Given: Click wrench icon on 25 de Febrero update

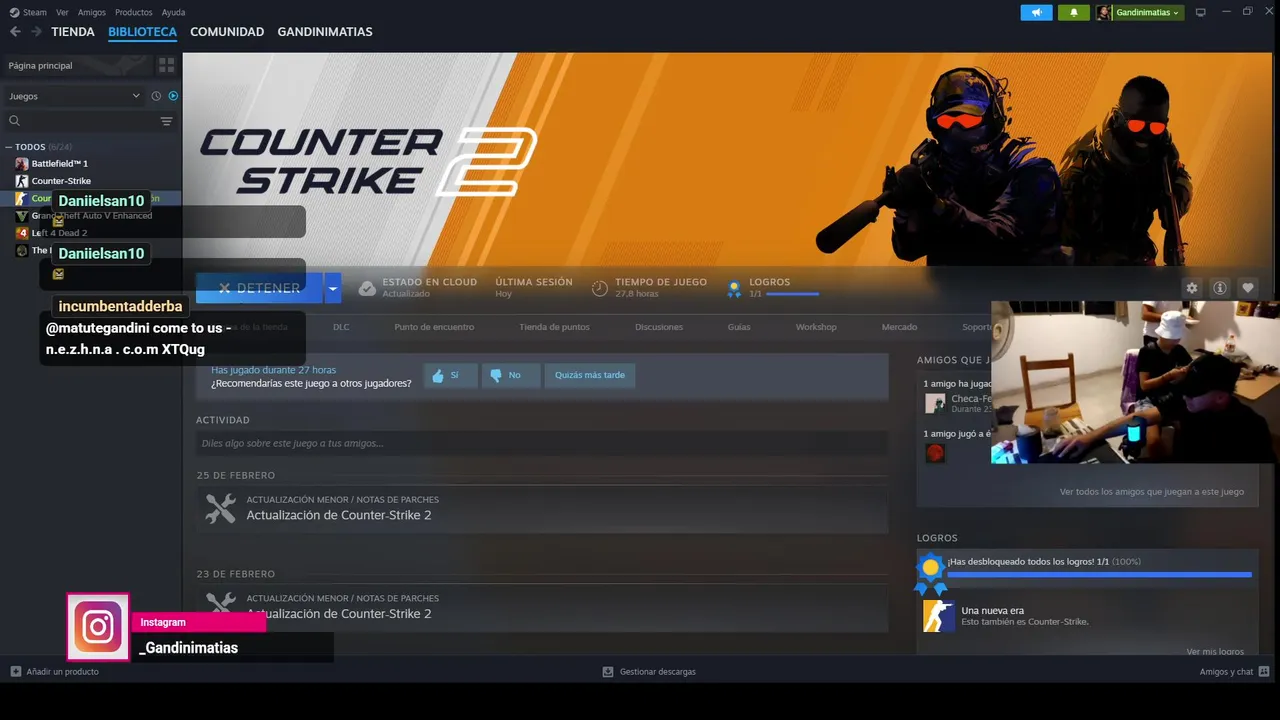Looking at the screenshot, I should 220,508.
